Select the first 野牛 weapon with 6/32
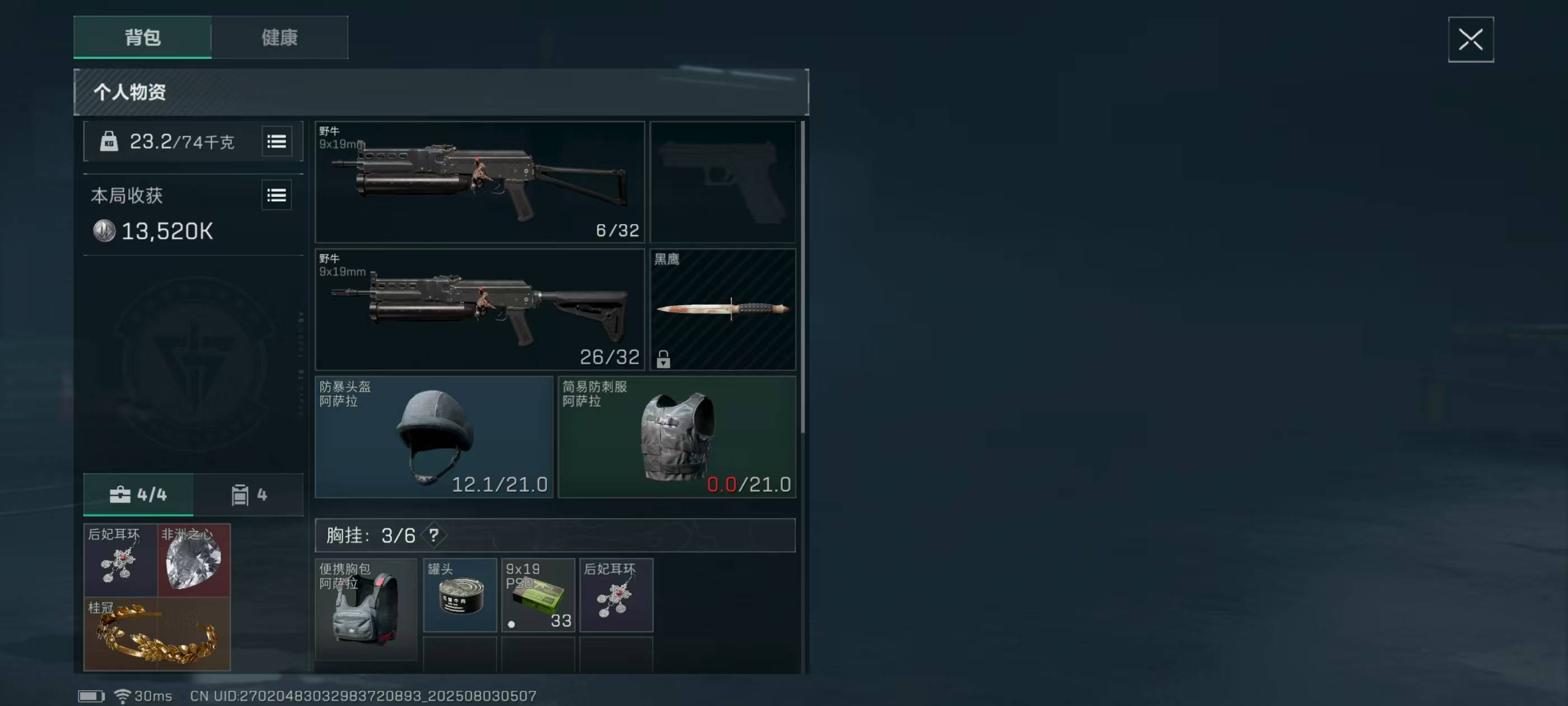The image size is (1568, 706). pyautogui.click(x=480, y=182)
